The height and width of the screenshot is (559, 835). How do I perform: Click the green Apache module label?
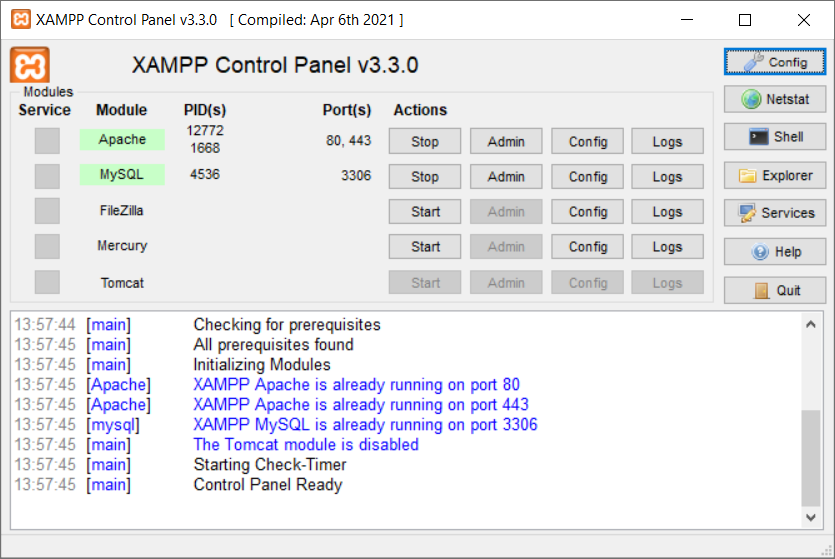(x=122, y=139)
